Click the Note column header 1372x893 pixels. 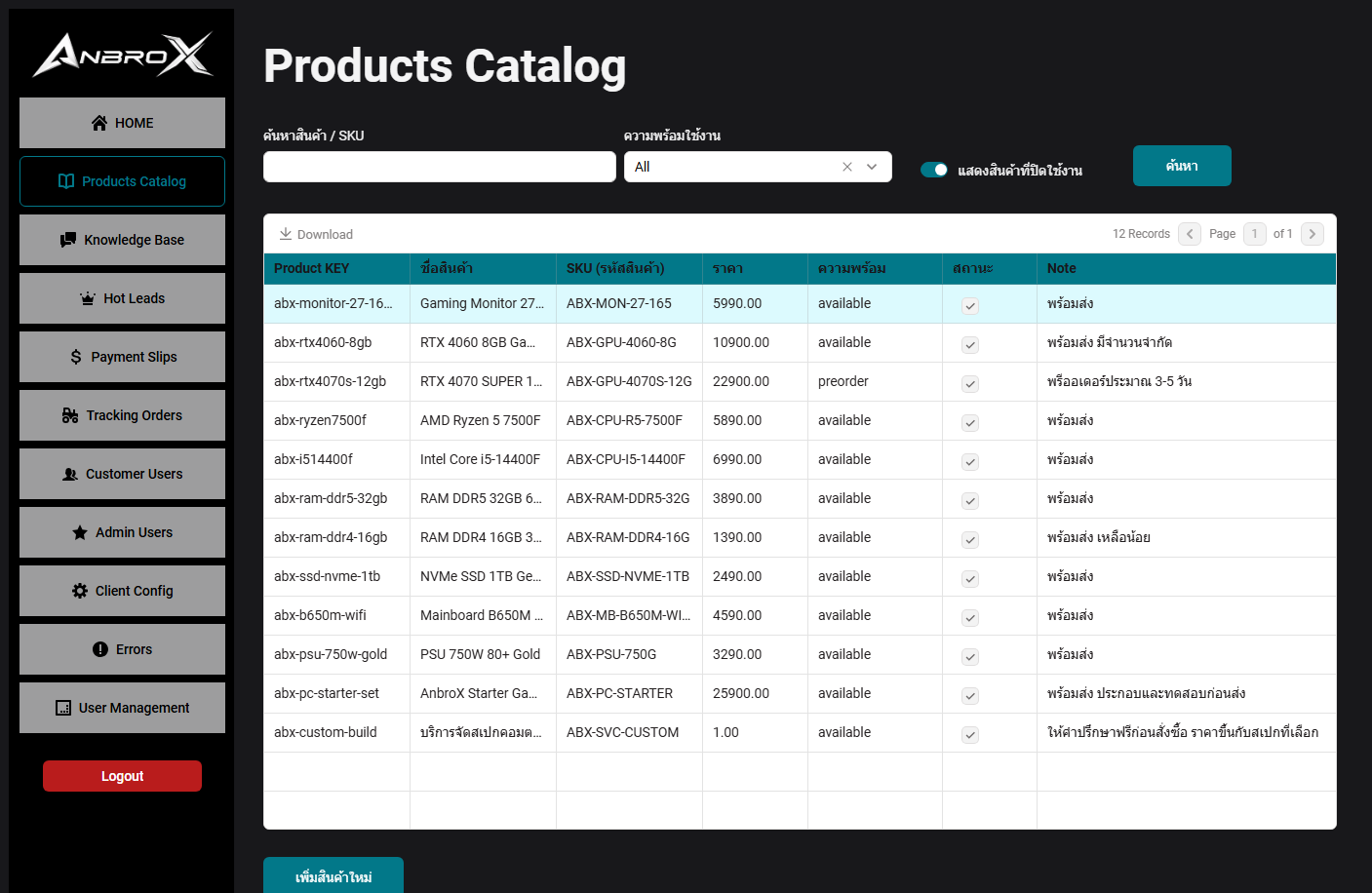1186,268
